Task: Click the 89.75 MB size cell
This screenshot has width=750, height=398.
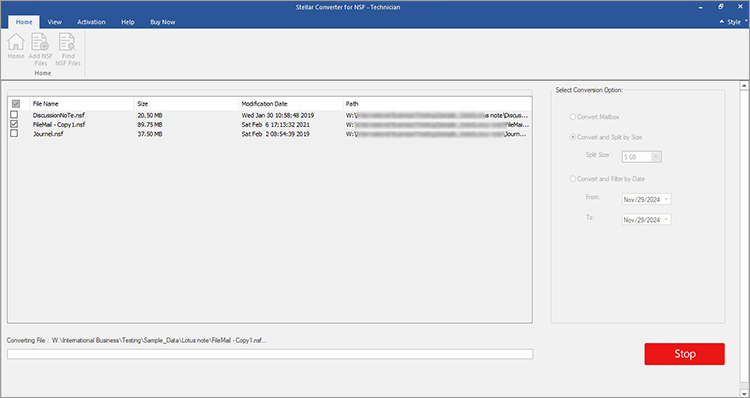Action: [x=150, y=125]
